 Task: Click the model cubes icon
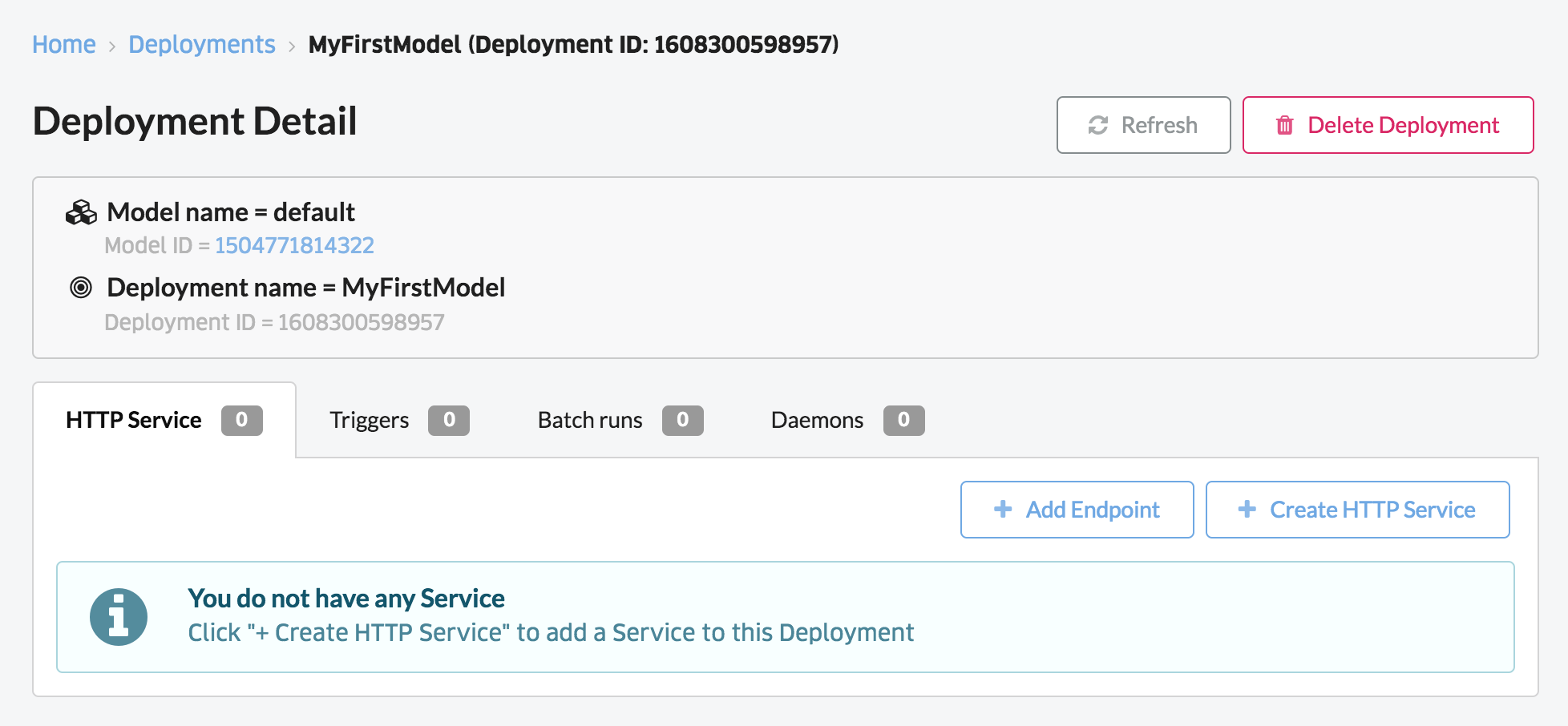(81, 212)
